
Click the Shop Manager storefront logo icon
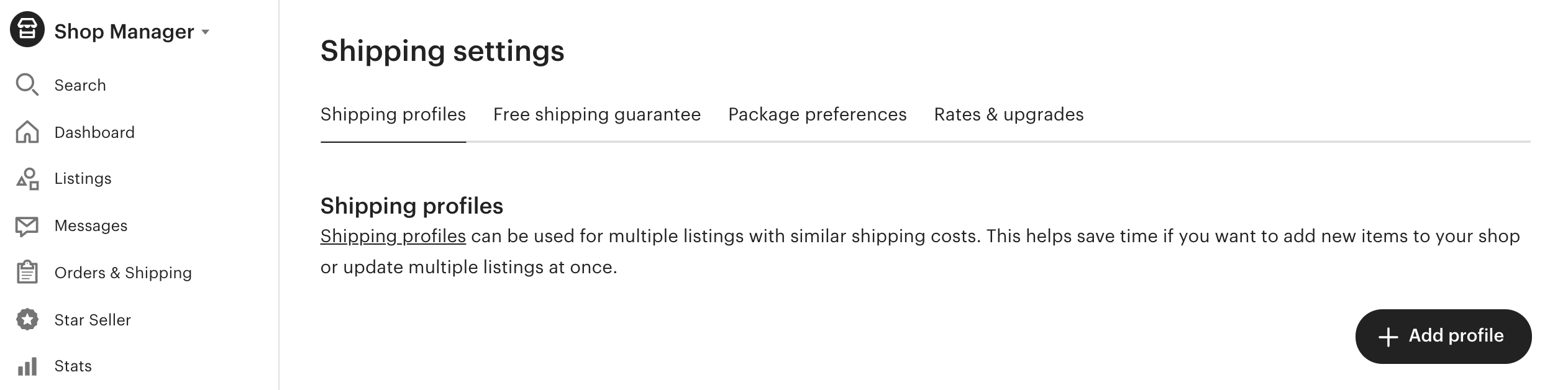[x=27, y=29]
